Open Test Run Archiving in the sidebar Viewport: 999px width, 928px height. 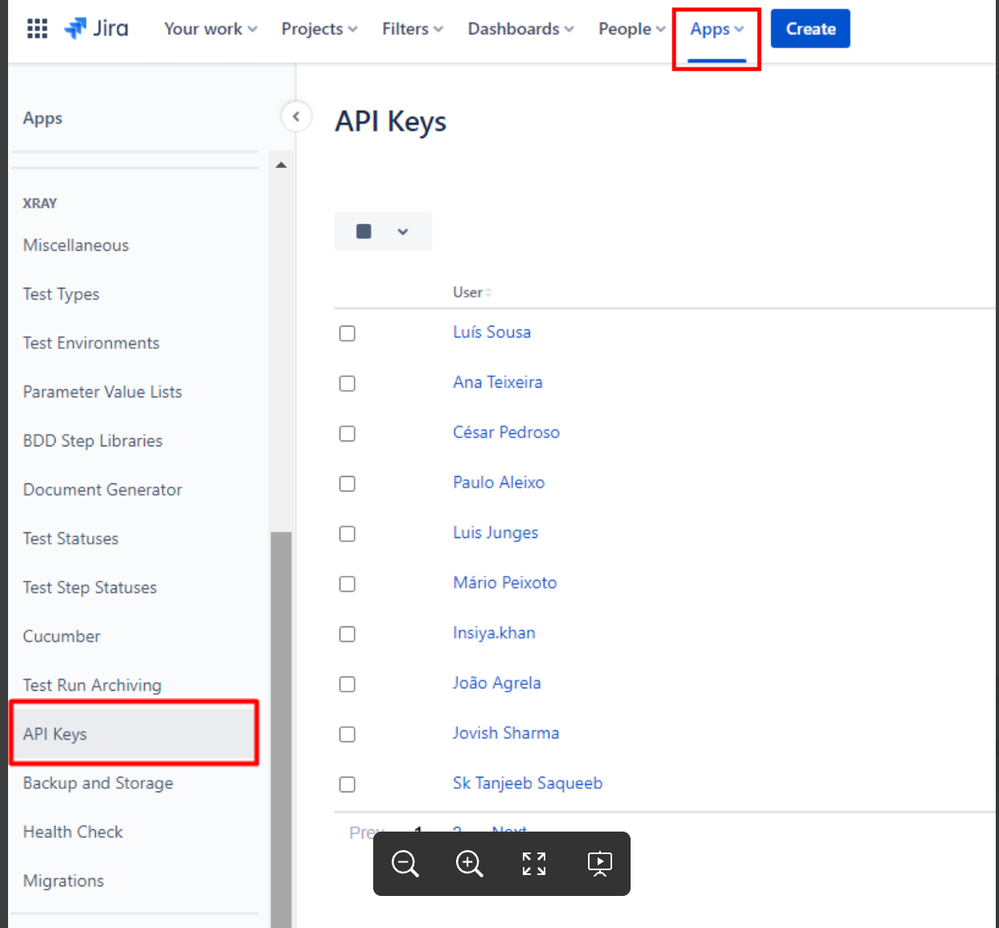tap(92, 685)
